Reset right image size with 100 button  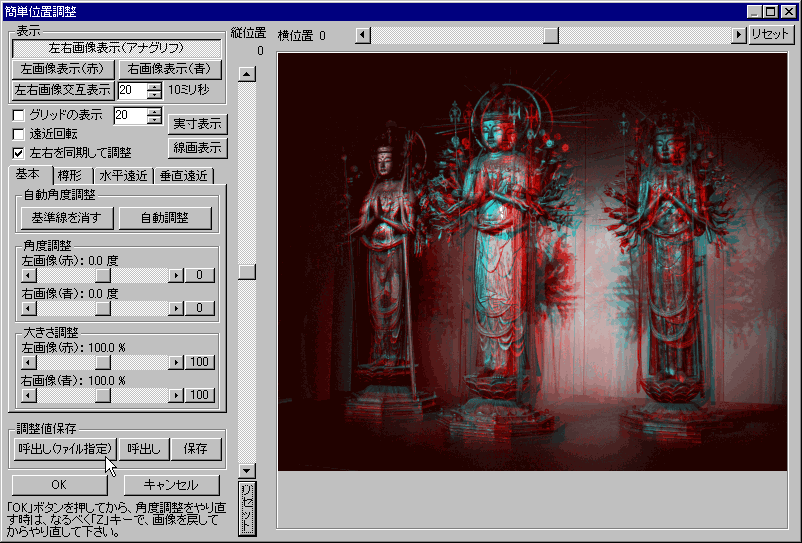point(199,395)
